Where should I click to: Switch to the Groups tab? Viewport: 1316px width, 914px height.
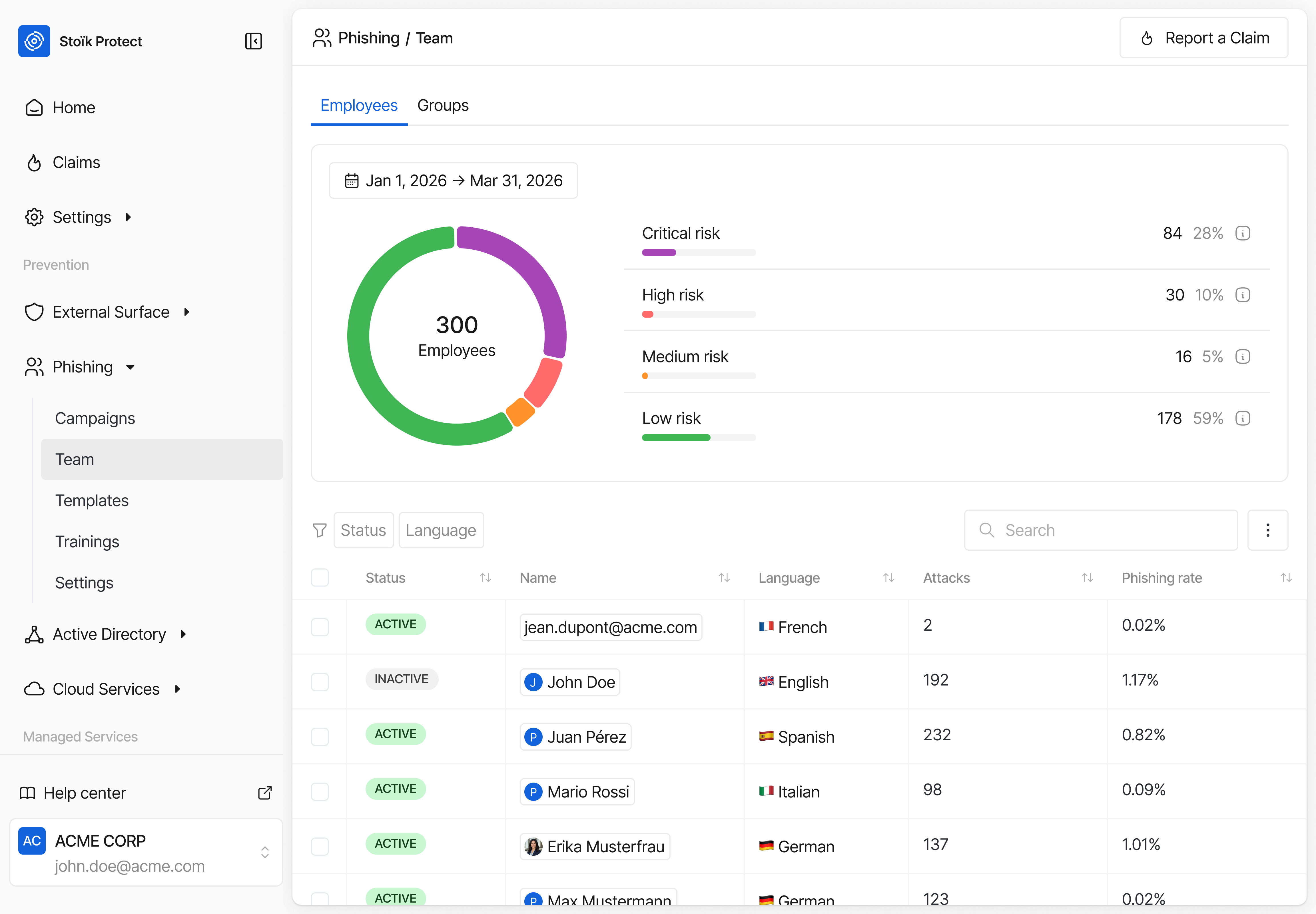point(443,105)
